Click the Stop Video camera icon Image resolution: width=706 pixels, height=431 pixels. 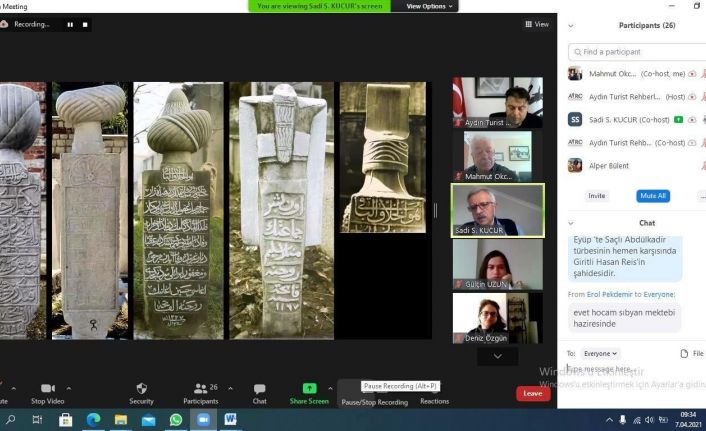tap(47, 388)
